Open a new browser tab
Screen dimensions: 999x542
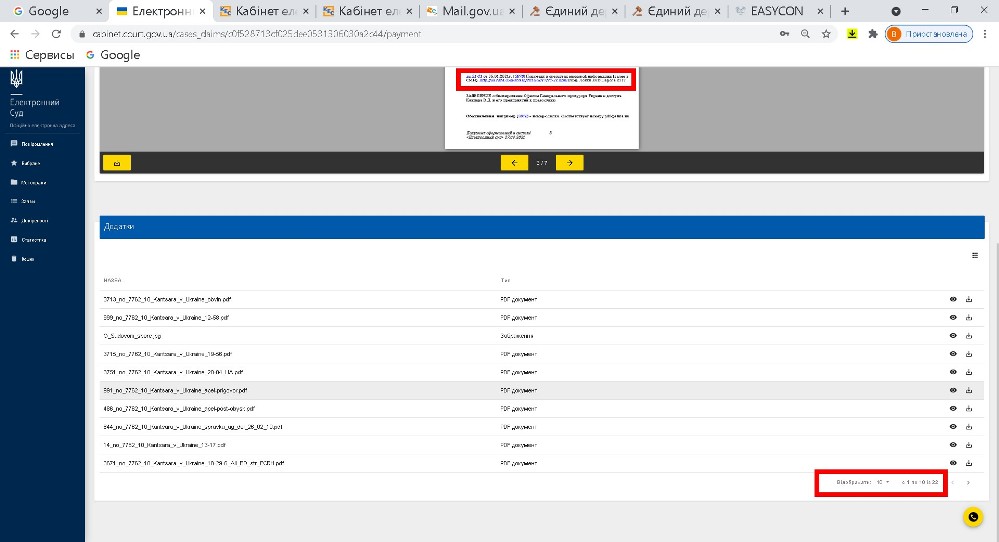point(845,11)
